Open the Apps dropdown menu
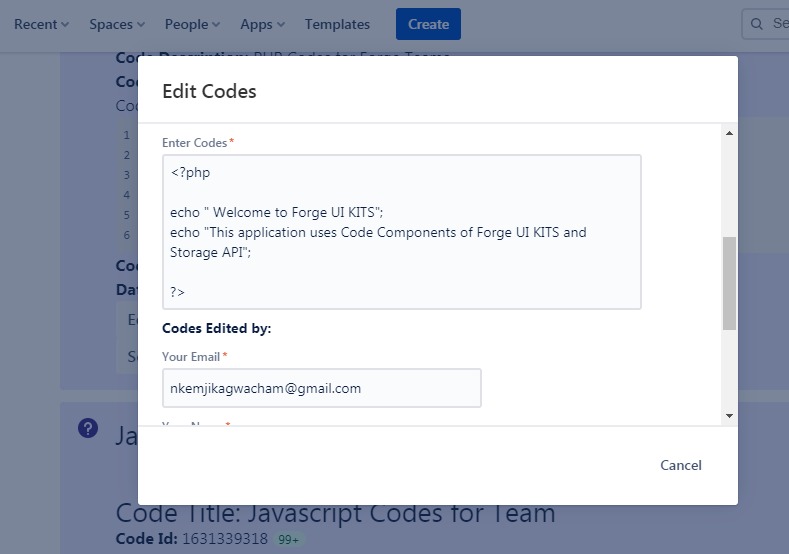This screenshot has width=789, height=554. [x=262, y=24]
